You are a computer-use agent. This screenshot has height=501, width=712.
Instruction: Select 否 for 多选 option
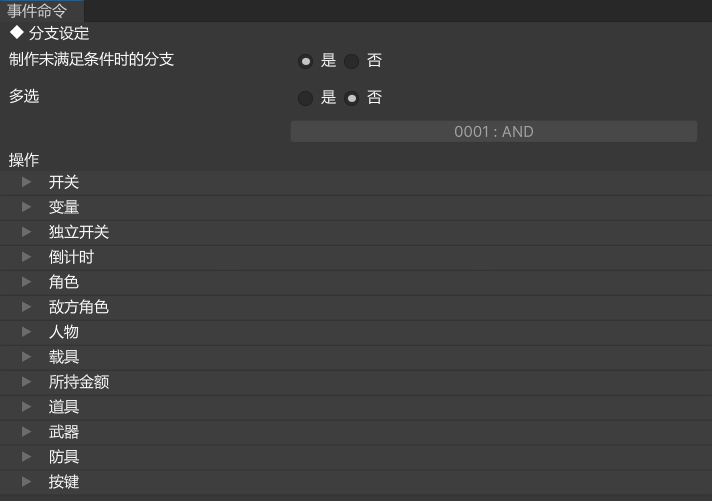352,98
